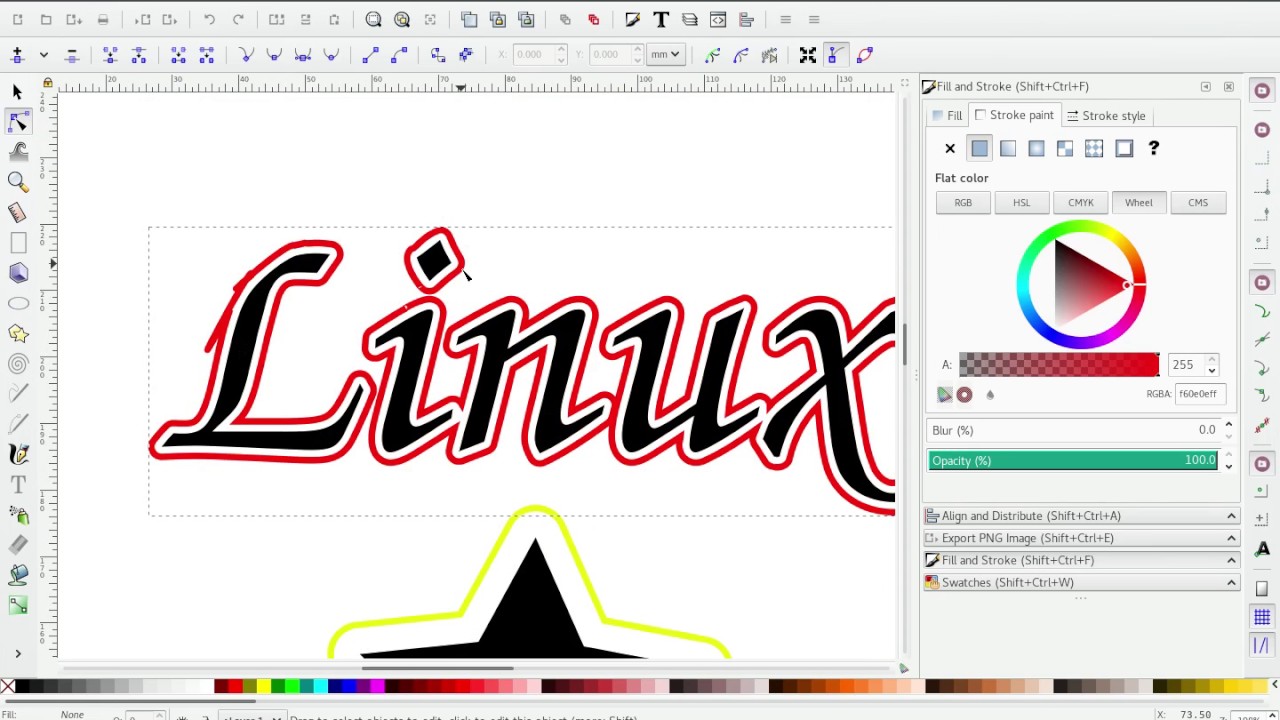Open the Layers dialog icon
Viewport: 1280px width, 720px height.
pyautogui.click(x=689, y=19)
